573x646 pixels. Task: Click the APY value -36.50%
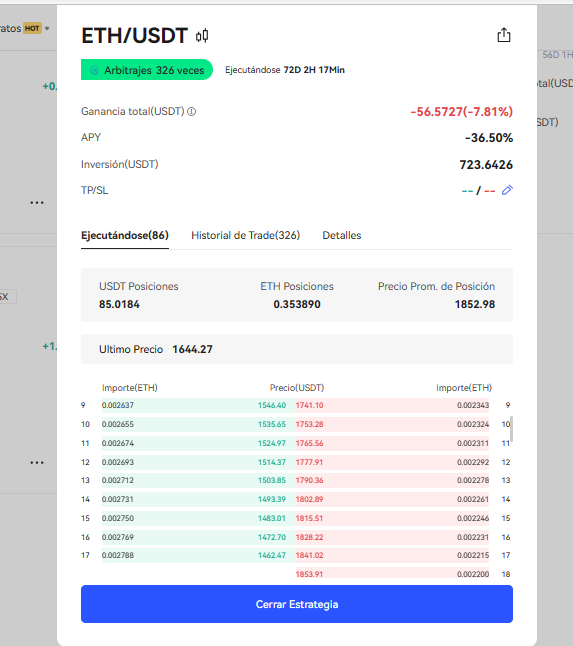tap(489, 138)
